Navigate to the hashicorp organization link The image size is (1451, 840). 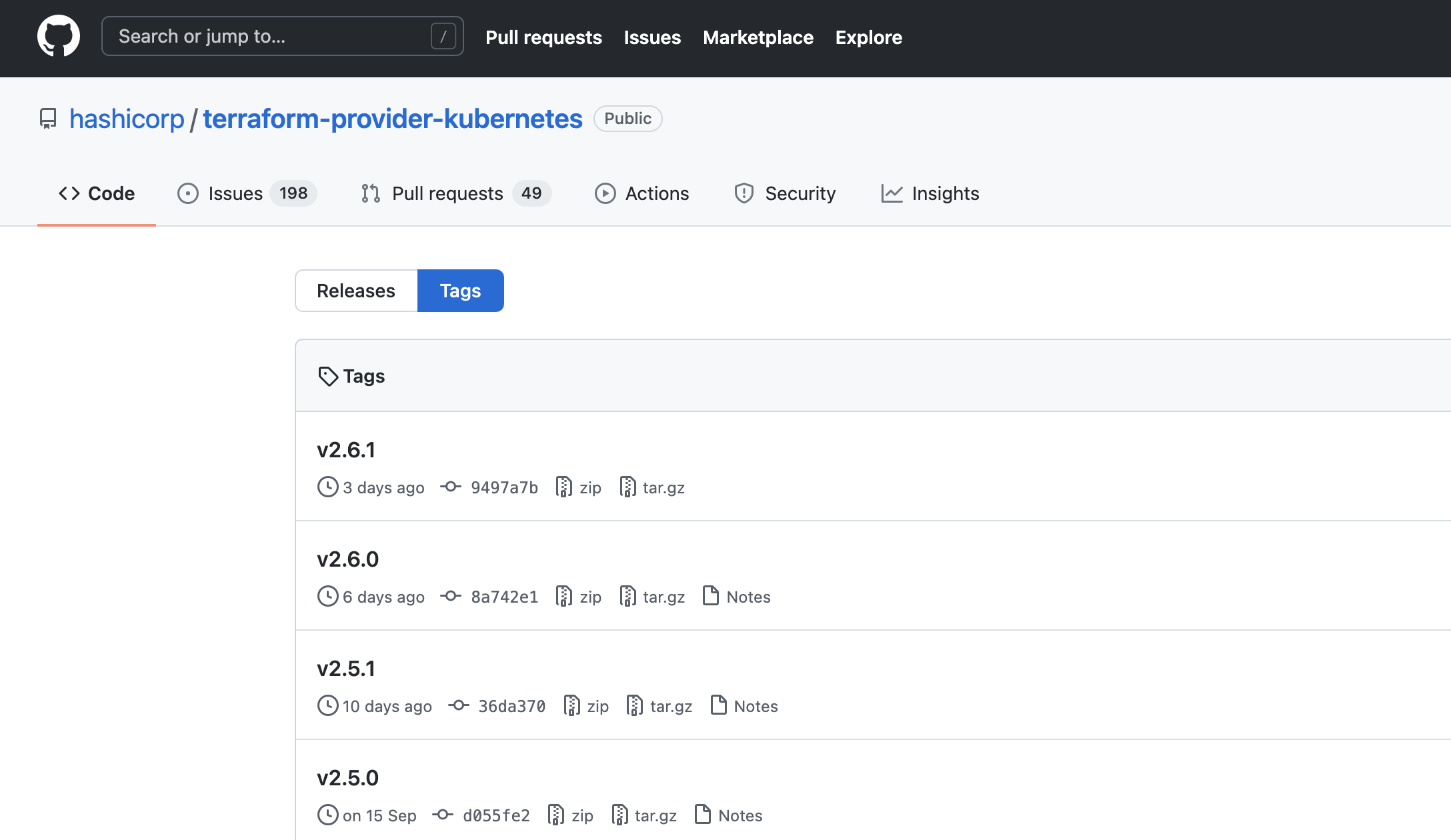pos(127,118)
